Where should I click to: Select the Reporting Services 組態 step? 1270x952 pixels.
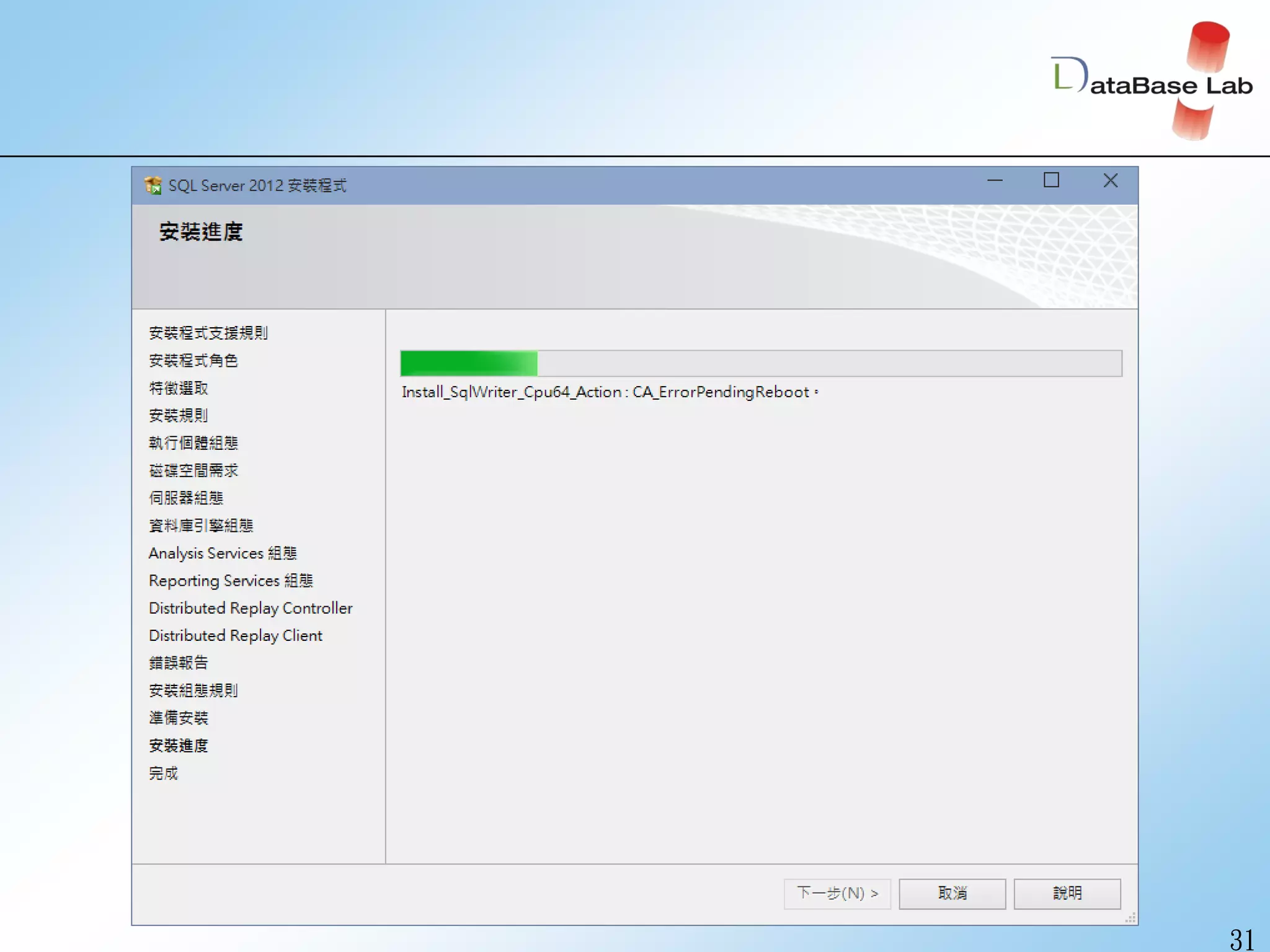231,581
